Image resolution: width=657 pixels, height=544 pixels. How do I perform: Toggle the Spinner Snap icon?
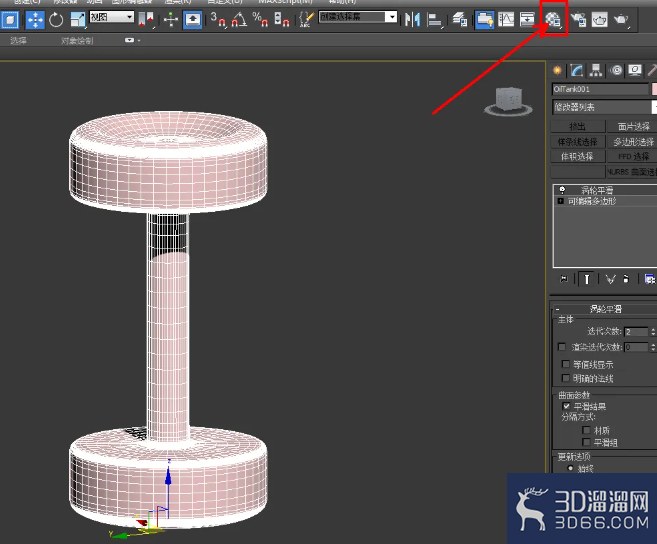[x=282, y=19]
